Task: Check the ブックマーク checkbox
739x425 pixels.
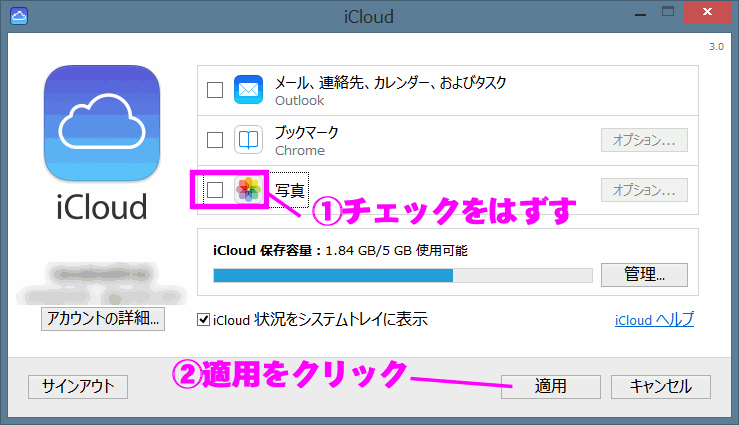Action: (214, 140)
